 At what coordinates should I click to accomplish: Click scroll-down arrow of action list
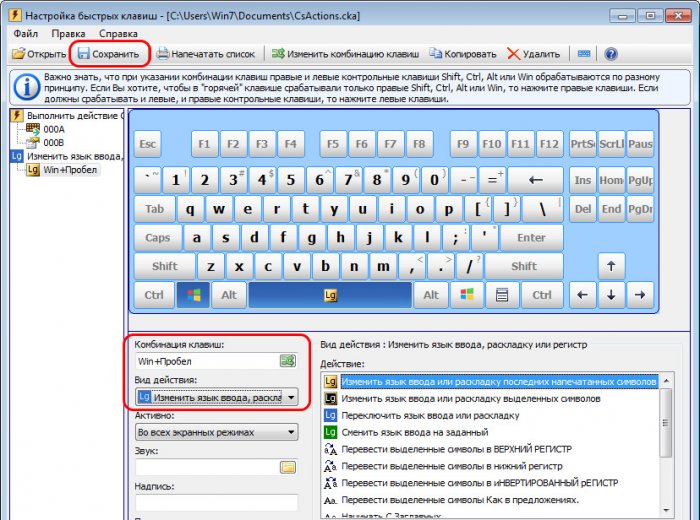[666, 510]
